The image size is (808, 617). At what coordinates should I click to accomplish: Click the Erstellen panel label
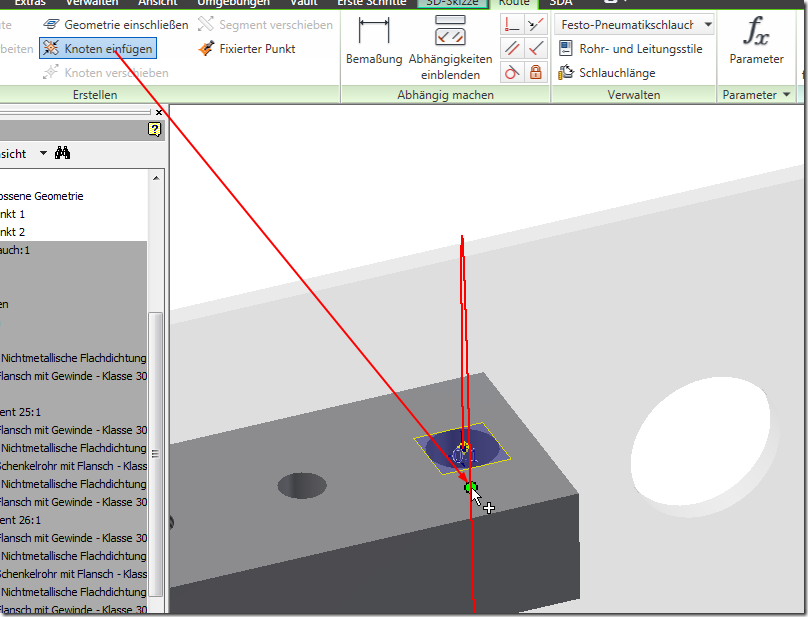(95, 95)
